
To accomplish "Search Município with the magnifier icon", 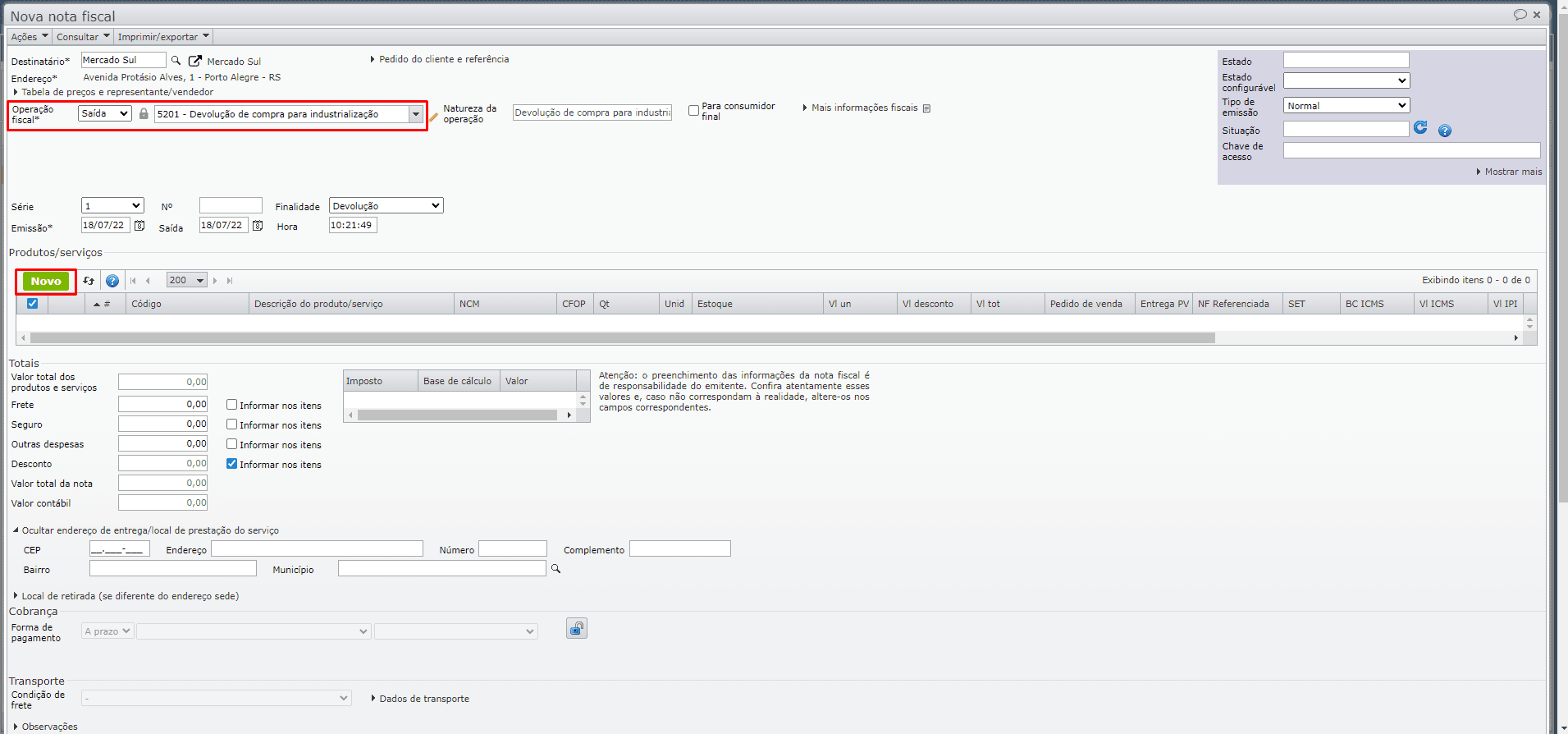I will [x=555, y=569].
